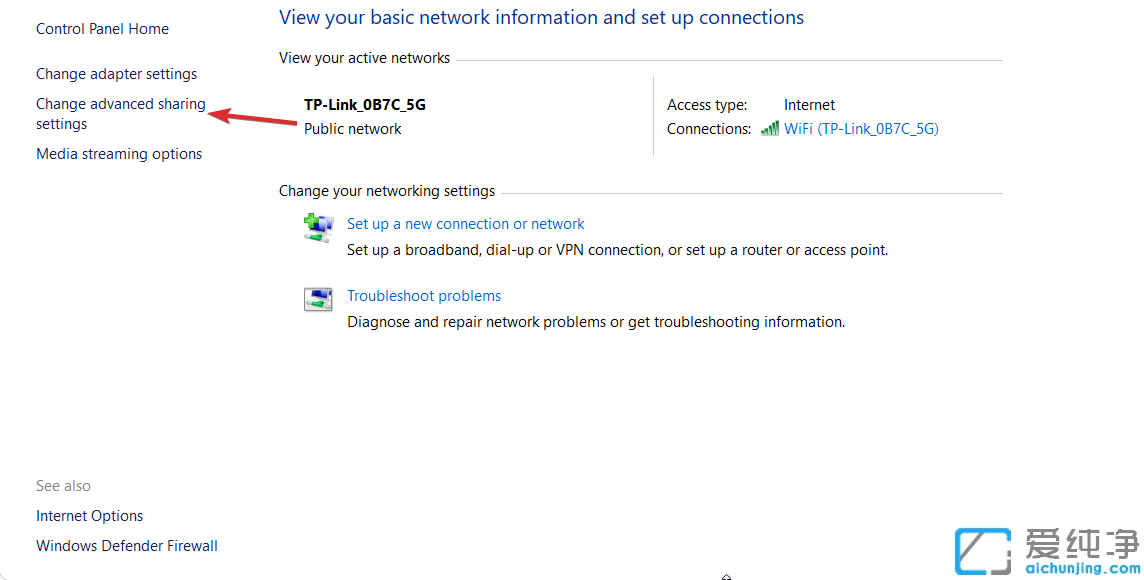Go to Control Panel Home
The width and height of the screenshot is (1144, 580).
[x=102, y=29]
